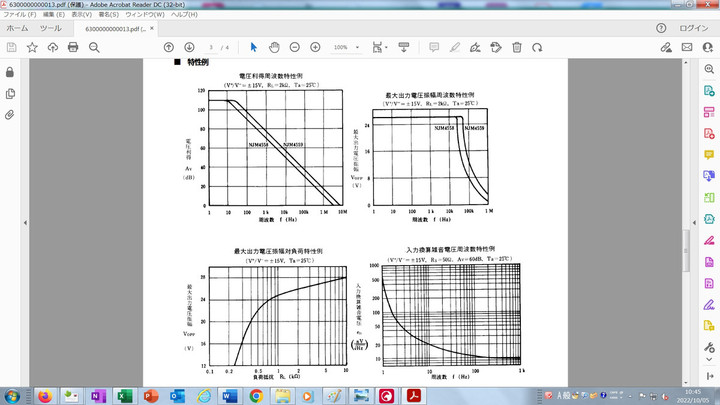Click the page number input field

(211, 47)
